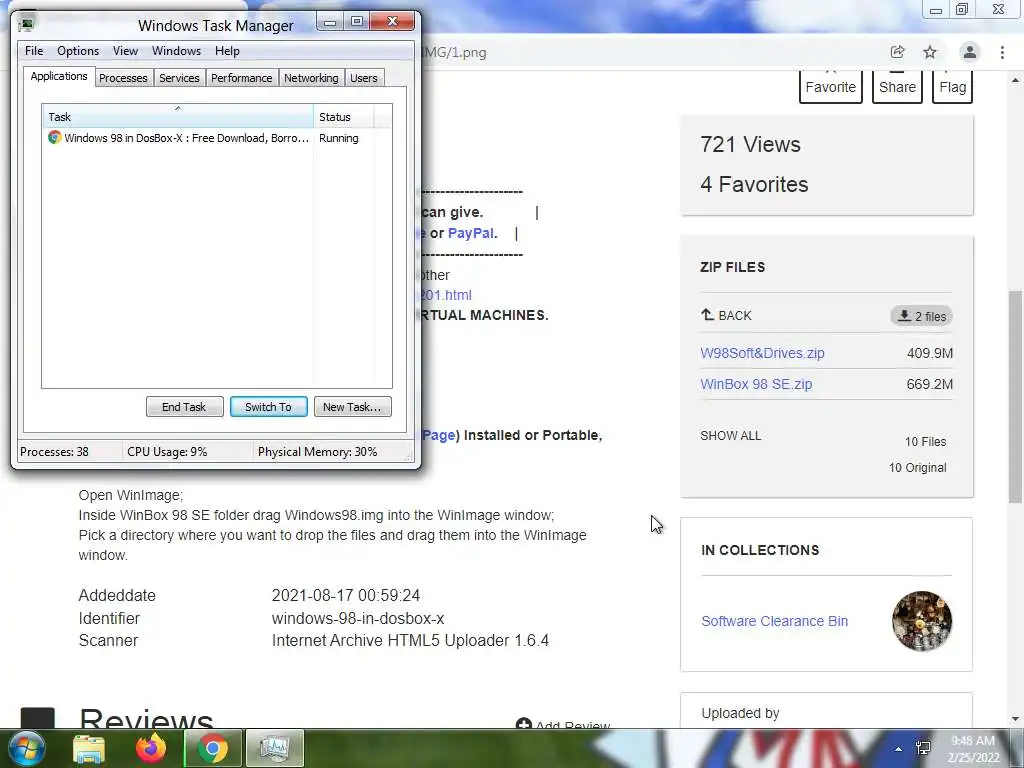Viewport: 1024px width, 768px height.
Task: Click the Flag button on the archive page
Action: tap(952, 87)
